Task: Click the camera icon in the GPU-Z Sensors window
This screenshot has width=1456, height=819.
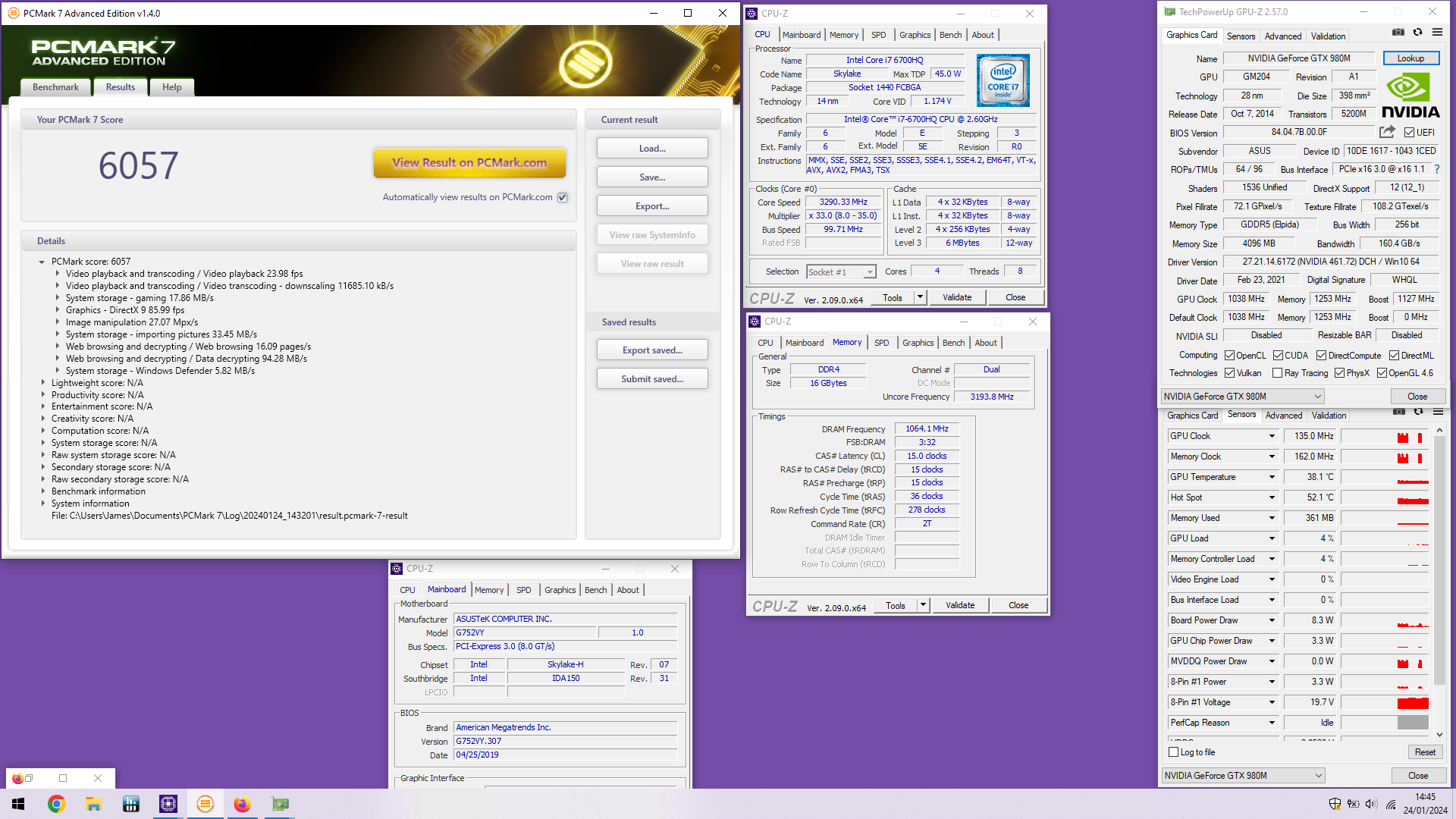Action: tap(1399, 412)
